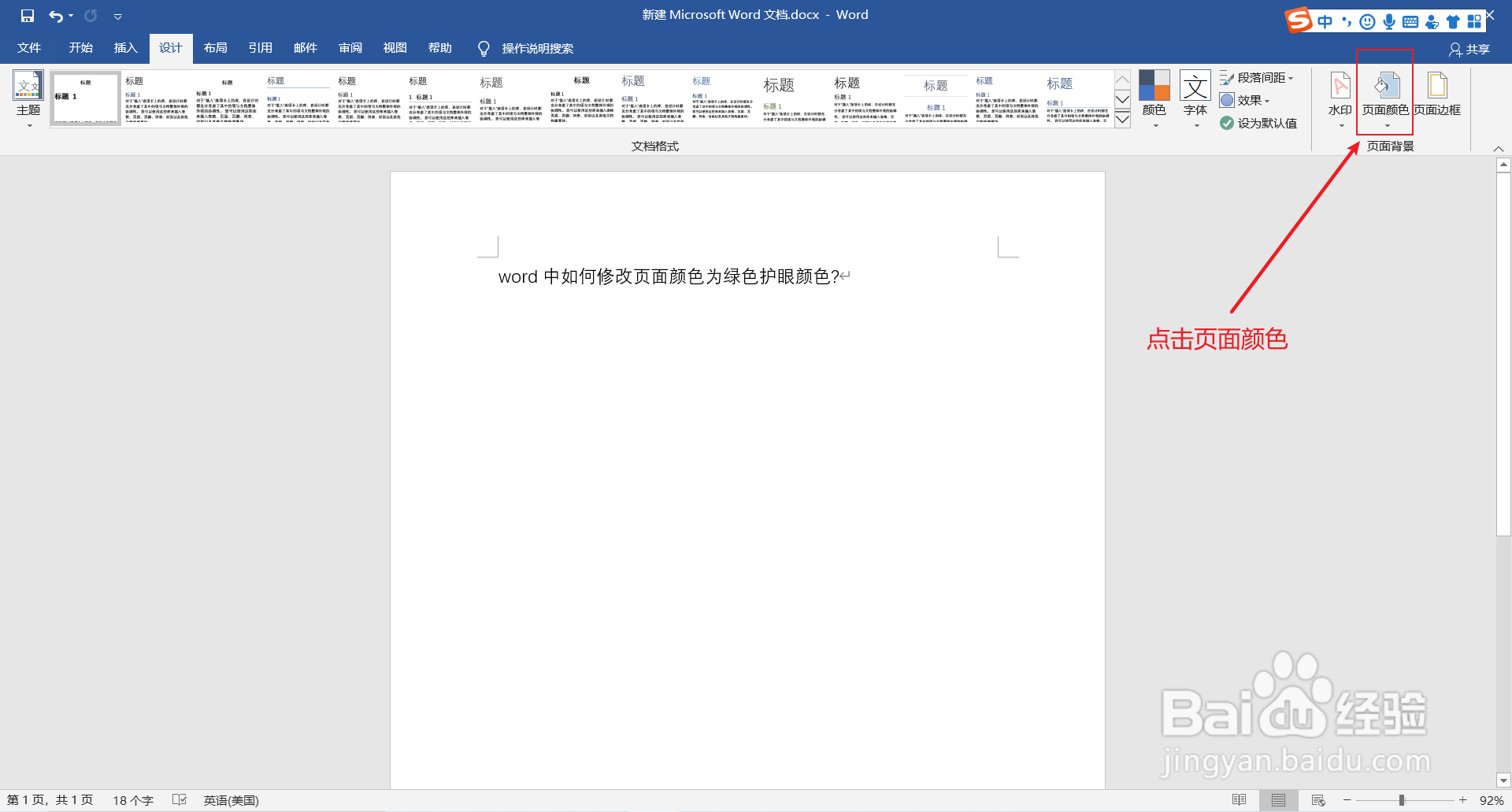The image size is (1512, 812).
Task: Select the first document style thumbnail
Action: click(x=85, y=99)
